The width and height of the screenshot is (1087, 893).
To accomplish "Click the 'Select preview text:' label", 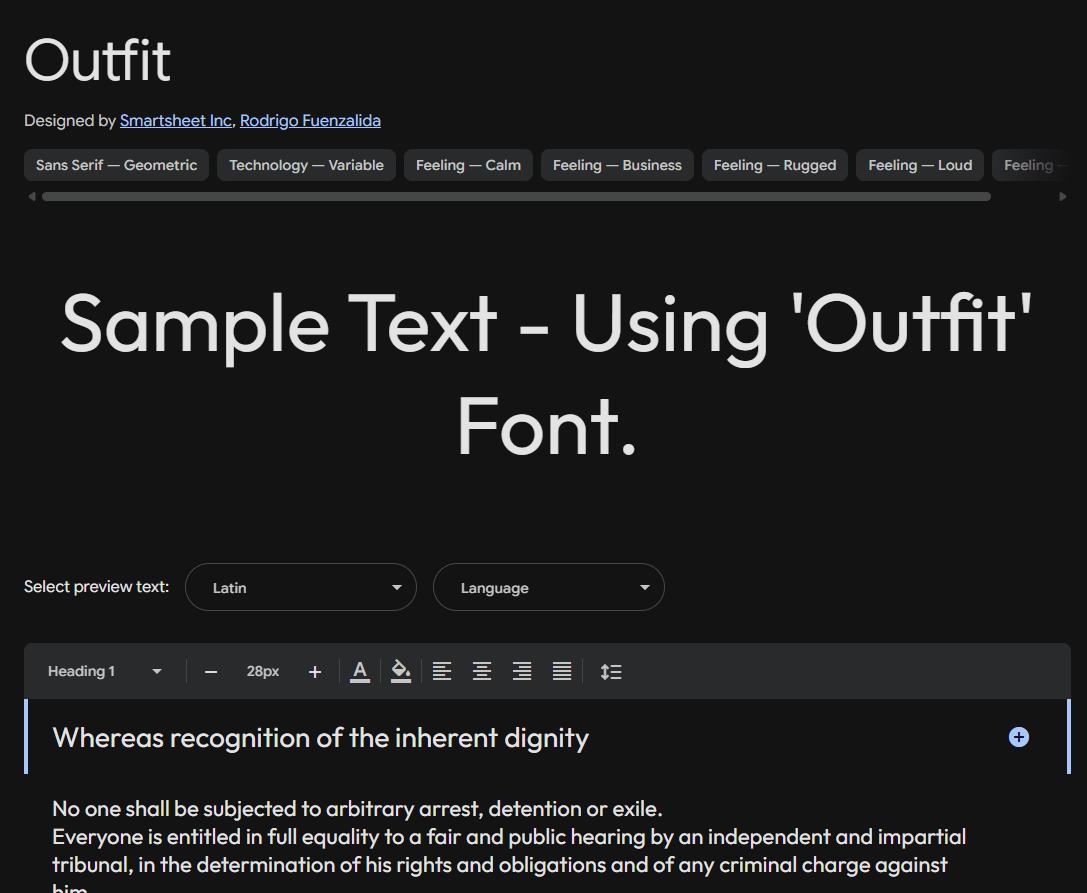I will pos(96,587).
